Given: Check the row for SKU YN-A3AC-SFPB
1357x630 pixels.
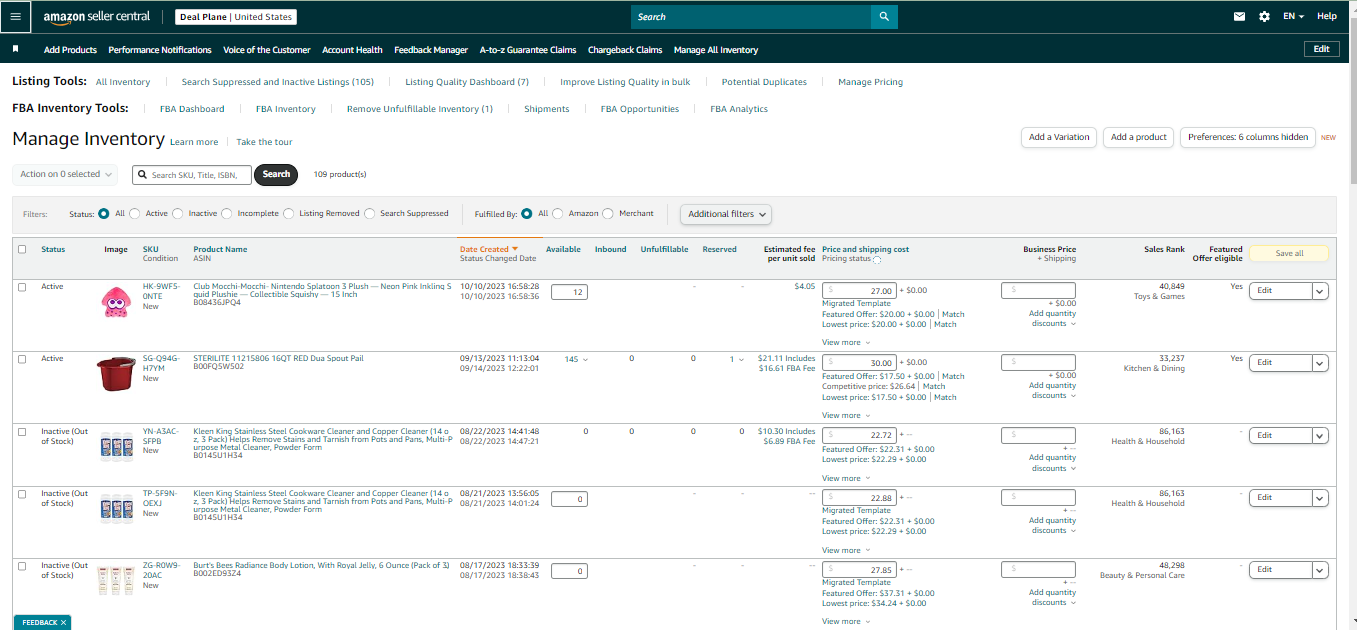Looking at the screenshot, I should (x=22, y=432).
